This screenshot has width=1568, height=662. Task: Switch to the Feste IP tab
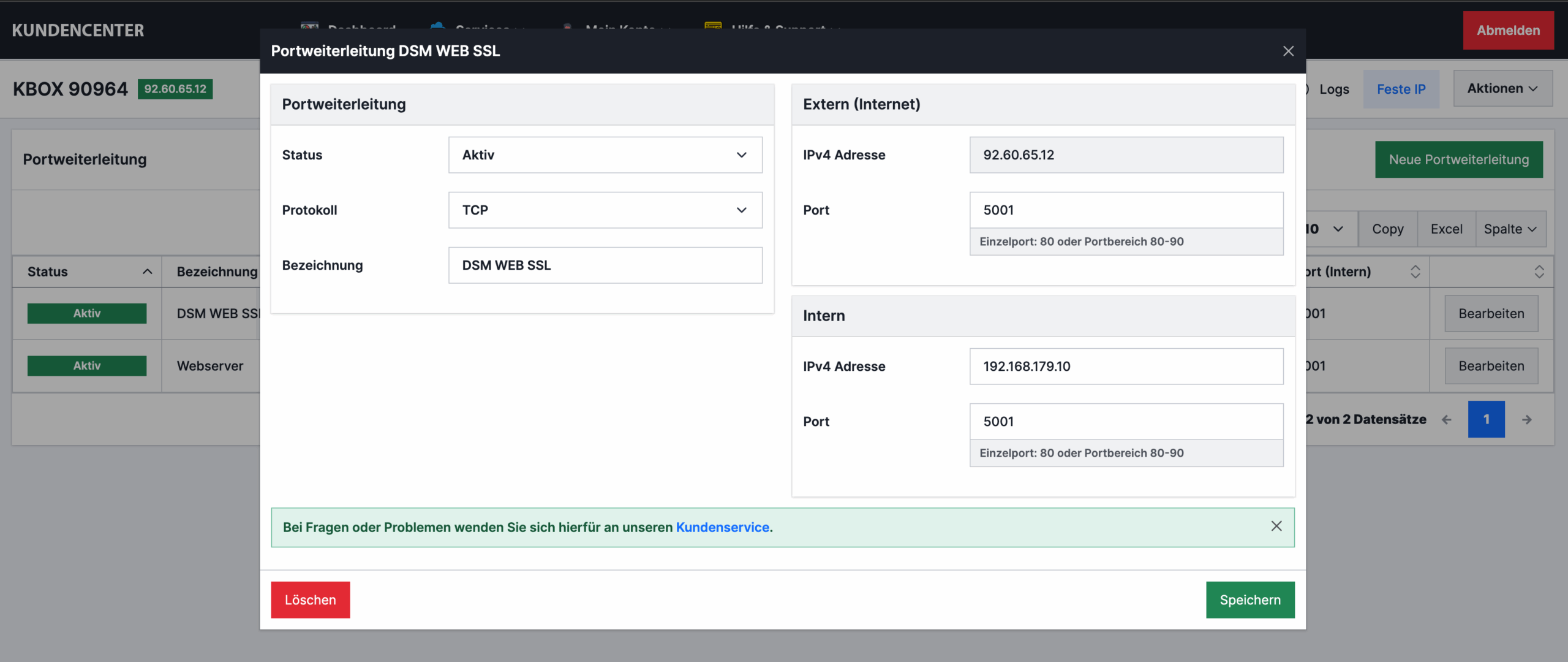tap(1401, 89)
